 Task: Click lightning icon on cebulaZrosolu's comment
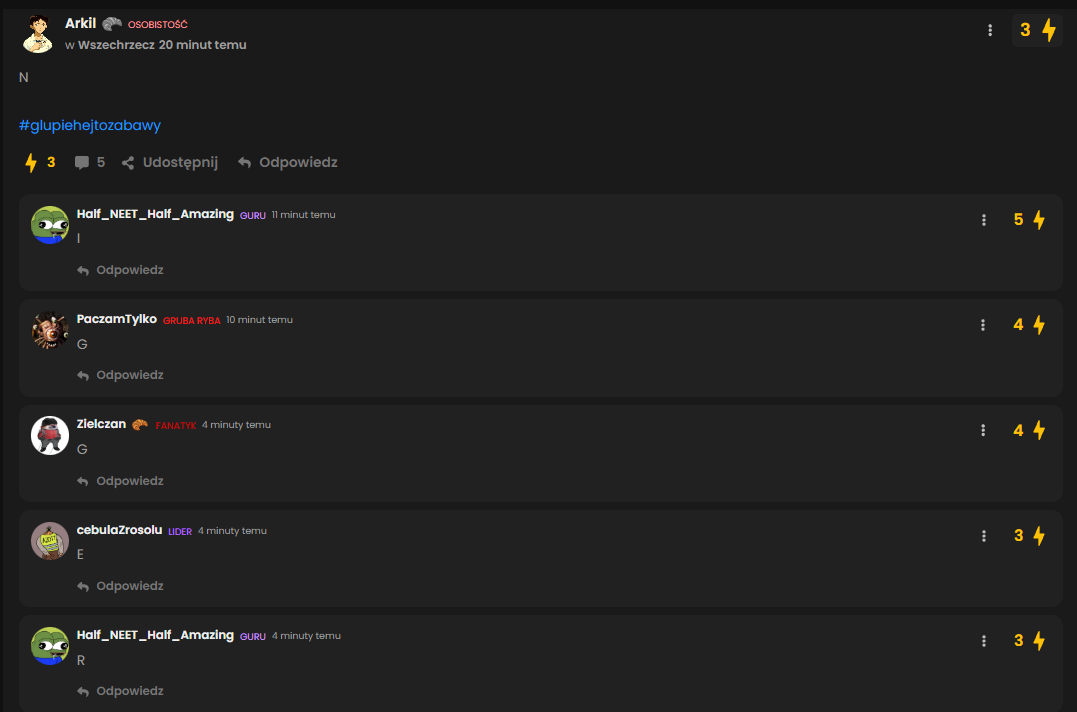tap(1039, 536)
